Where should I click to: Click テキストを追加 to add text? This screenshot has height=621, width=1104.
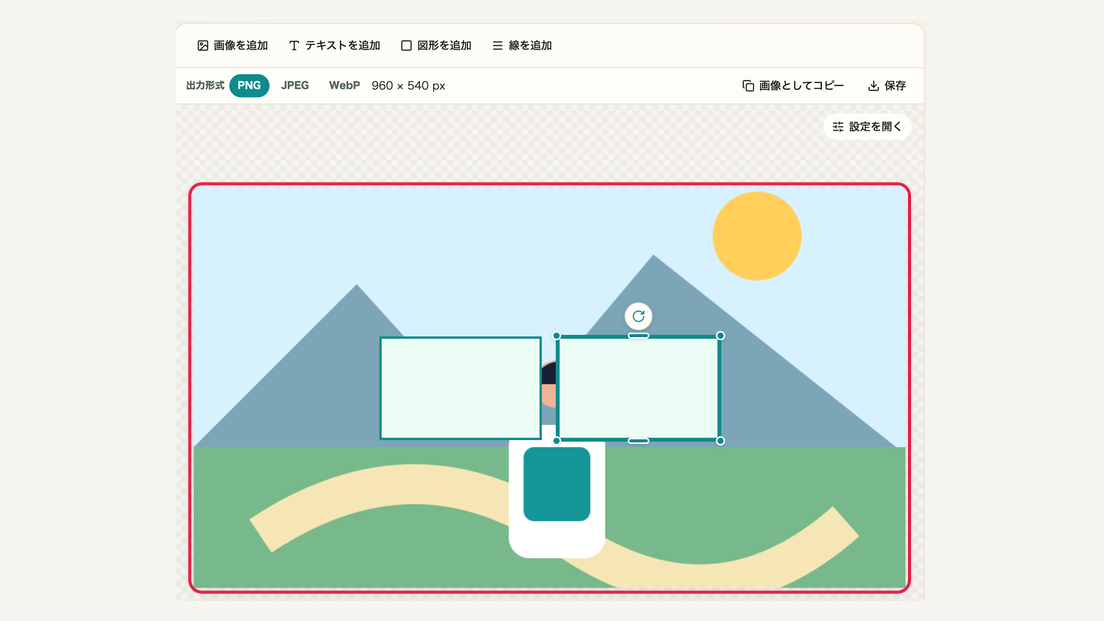coord(334,46)
